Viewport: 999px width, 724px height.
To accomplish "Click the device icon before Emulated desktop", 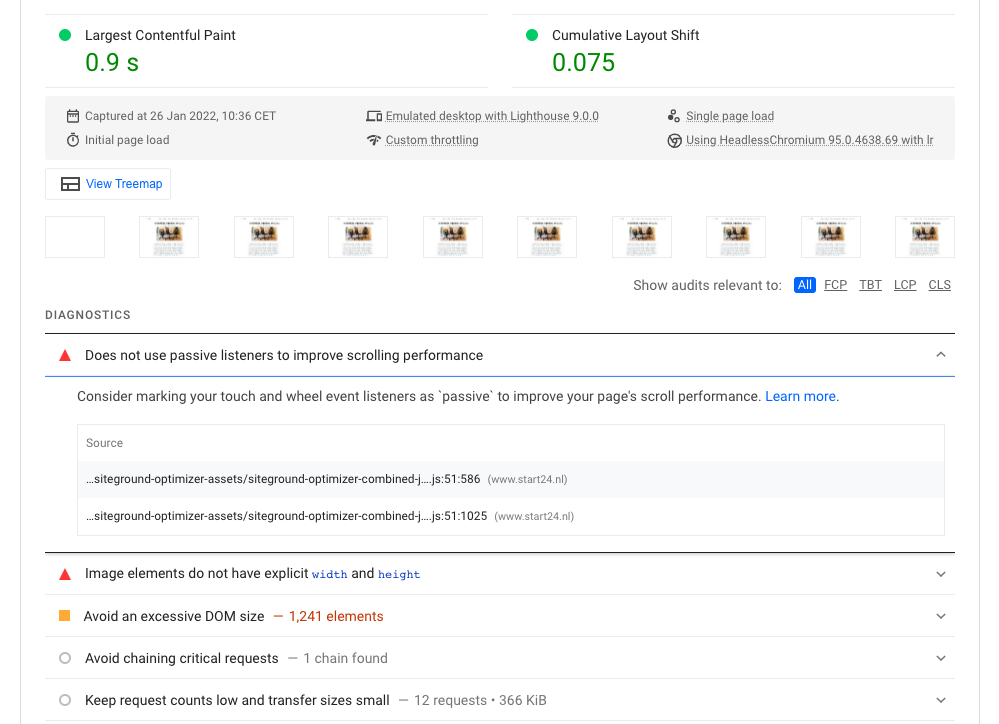I will [x=374, y=115].
